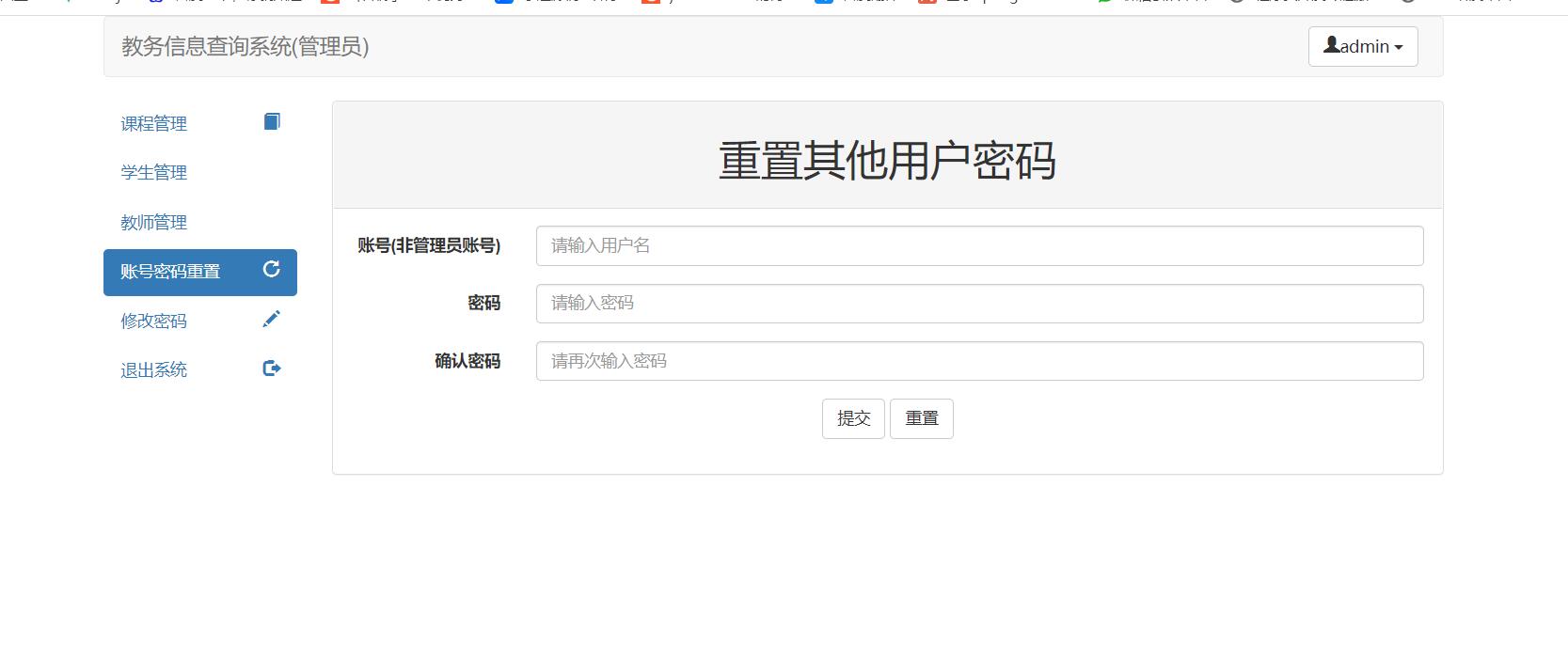
Task: Click the 教务信息查询系统(管理员) title link
Action: pyautogui.click(x=245, y=46)
